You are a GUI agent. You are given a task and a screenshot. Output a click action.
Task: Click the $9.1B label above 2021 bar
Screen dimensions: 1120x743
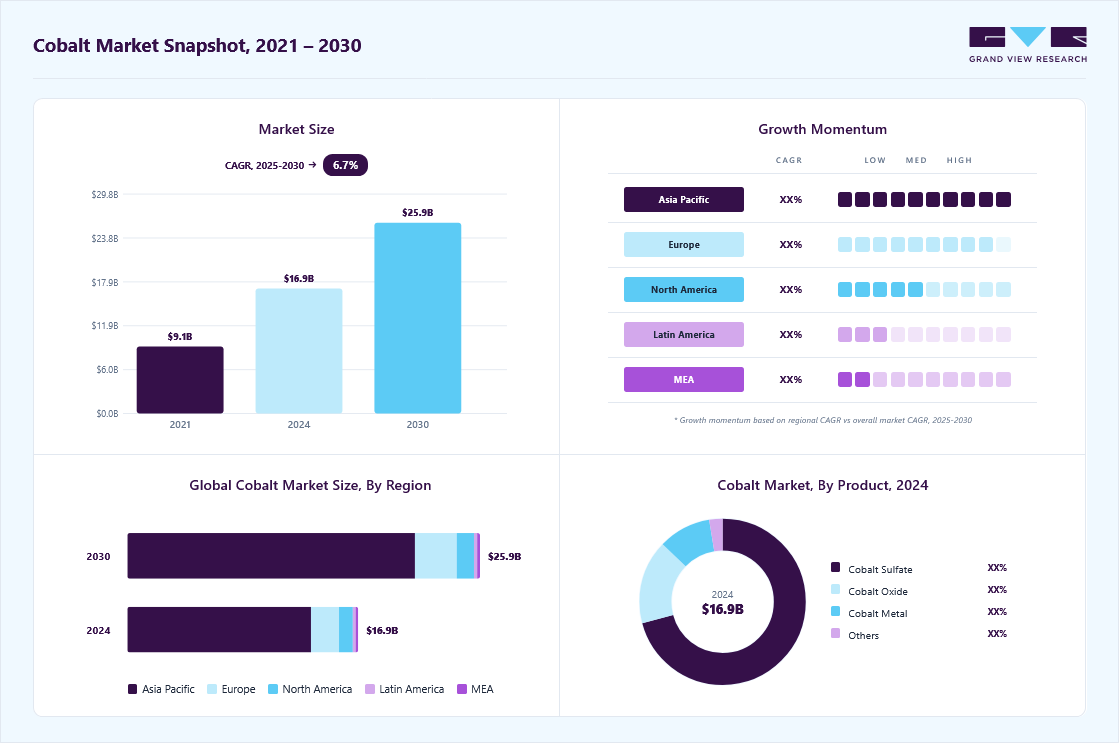(180, 336)
